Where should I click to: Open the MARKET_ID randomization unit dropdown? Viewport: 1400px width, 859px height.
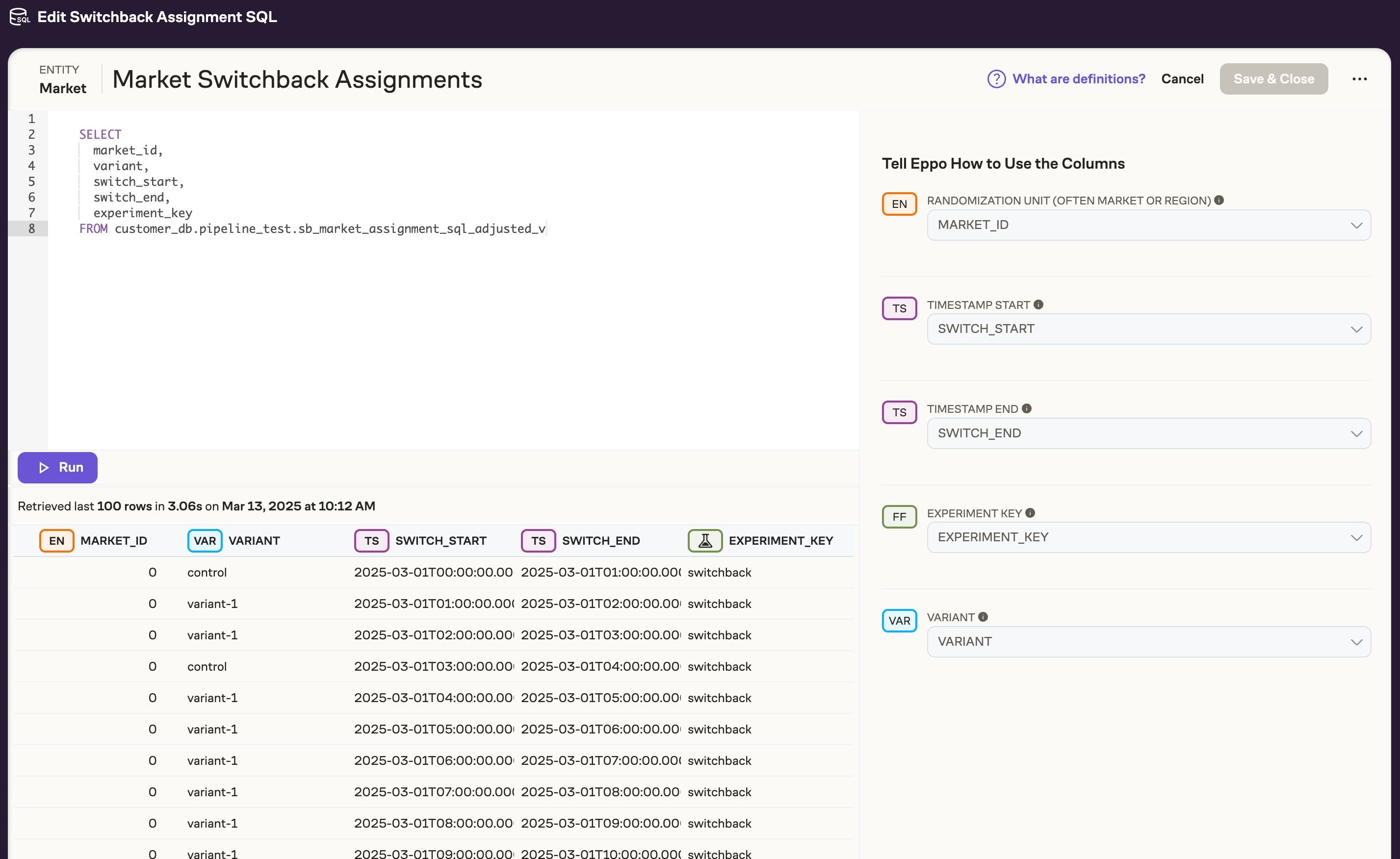click(x=1148, y=225)
